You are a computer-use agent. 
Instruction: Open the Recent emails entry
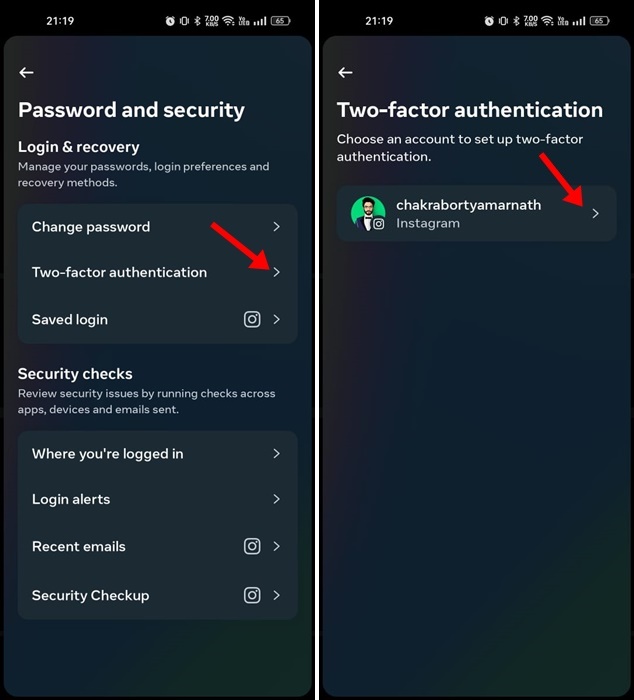158,546
